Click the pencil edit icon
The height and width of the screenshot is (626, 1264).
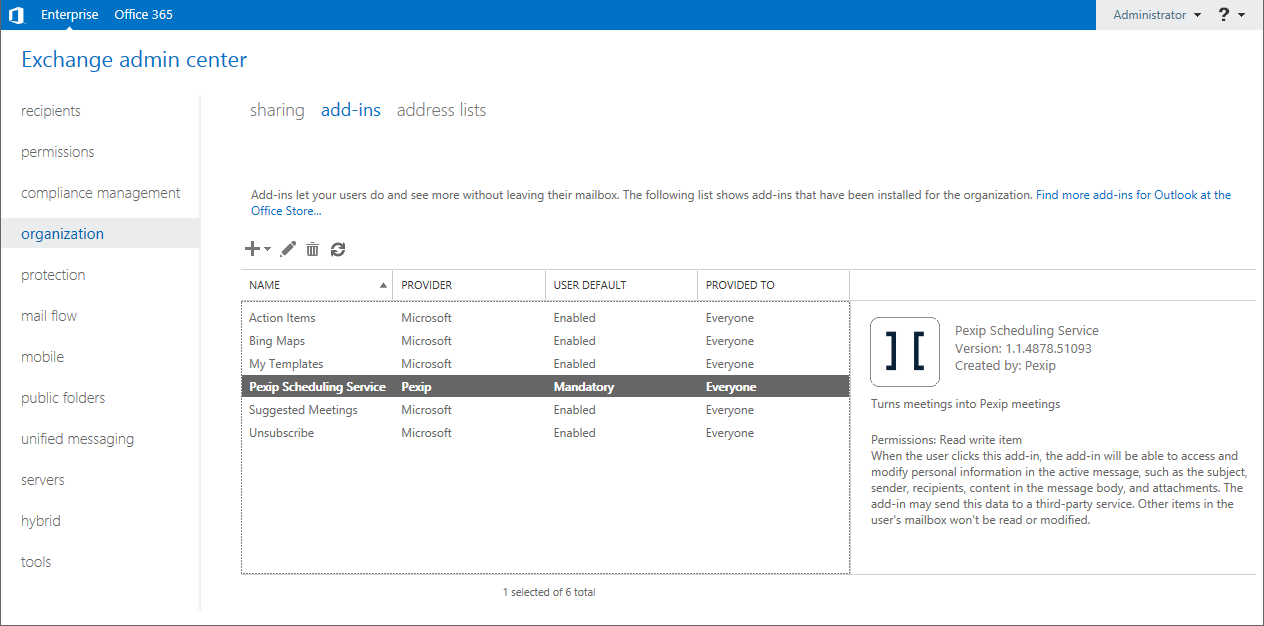pyautogui.click(x=289, y=249)
